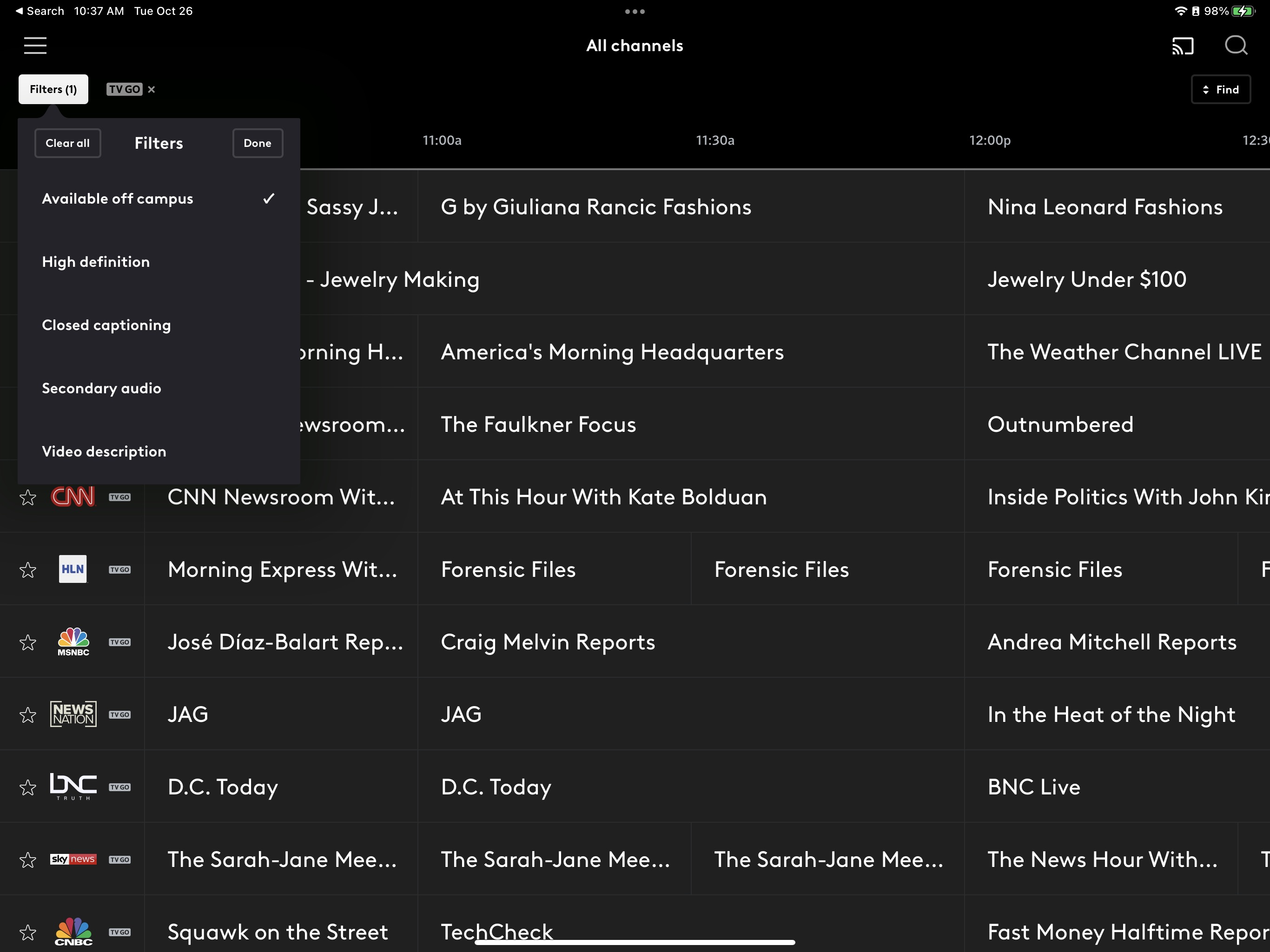This screenshot has height=952, width=1270.
Task: Open At This Hour With Kate Bolduan
Action: coord(691,496)
